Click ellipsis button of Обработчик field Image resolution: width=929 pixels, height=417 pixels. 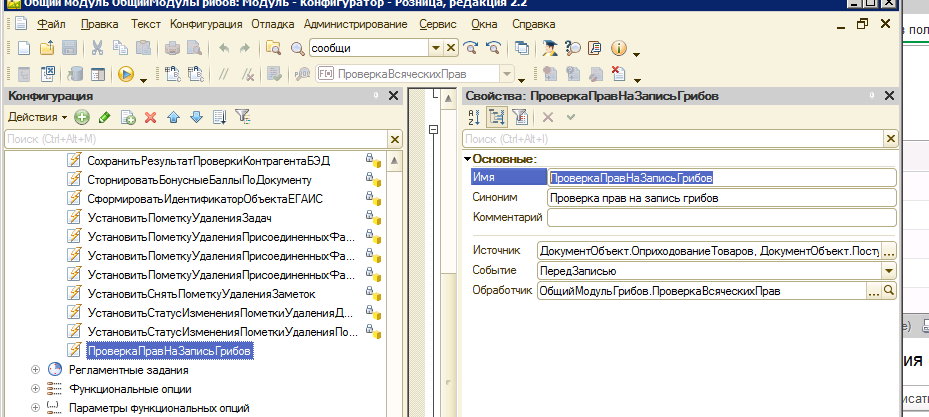pos(873,291)
